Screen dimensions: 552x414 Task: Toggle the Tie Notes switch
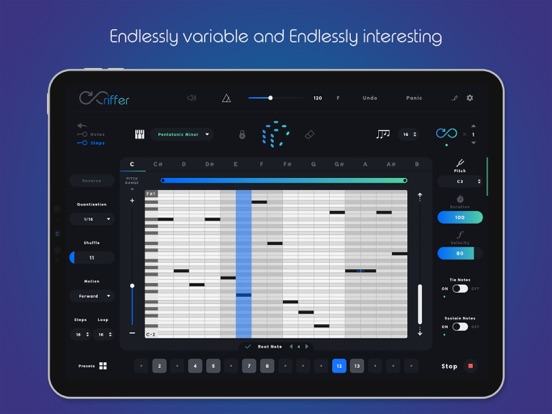460,289
